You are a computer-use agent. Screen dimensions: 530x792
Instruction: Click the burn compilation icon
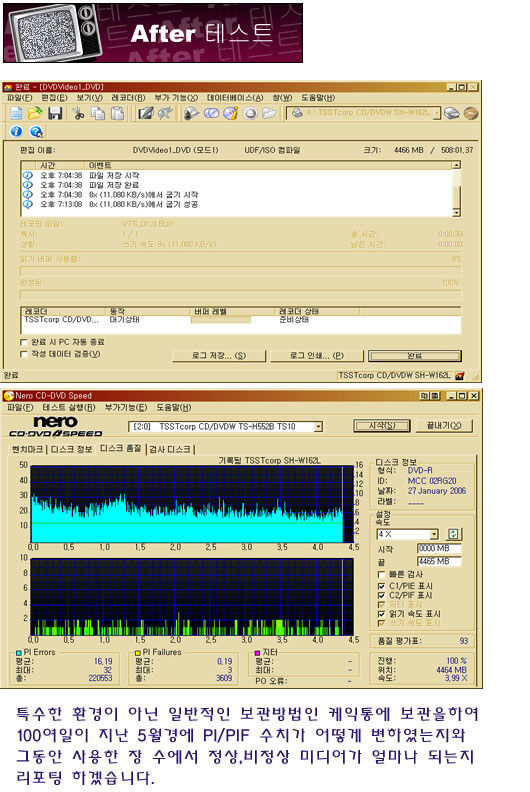(x=191, y=113)
